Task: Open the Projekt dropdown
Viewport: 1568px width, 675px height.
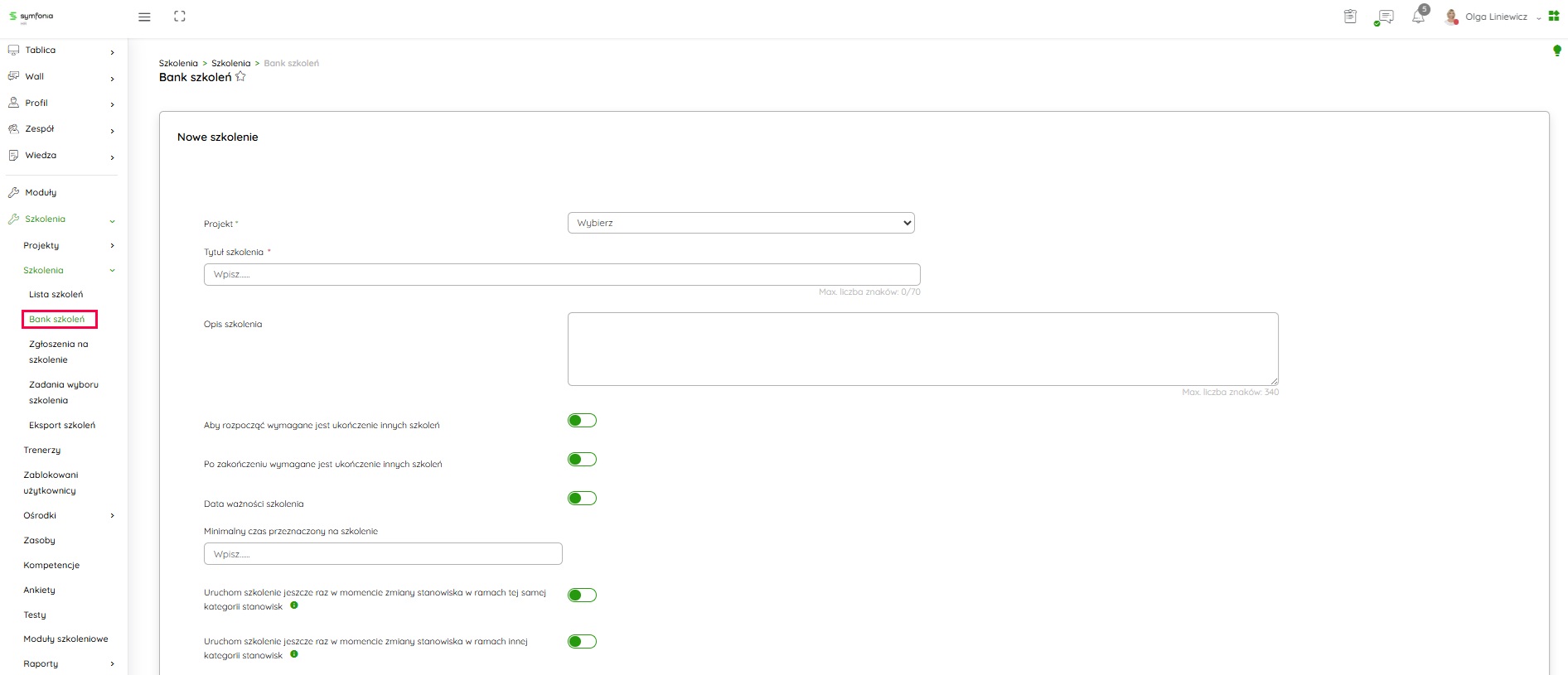Action: click(x=740, y=223)
